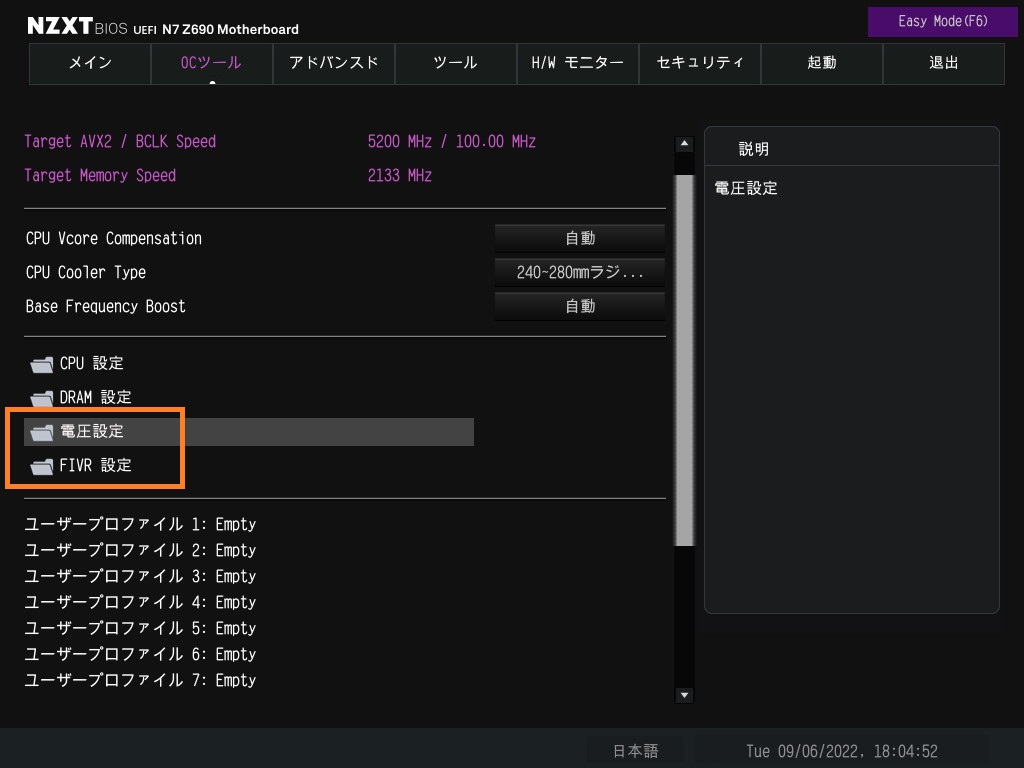This screenshot has width=1024, height=768.
Task: Click the Target AVX2 / BCLK Speed label
Action: (x=120, y=142)
